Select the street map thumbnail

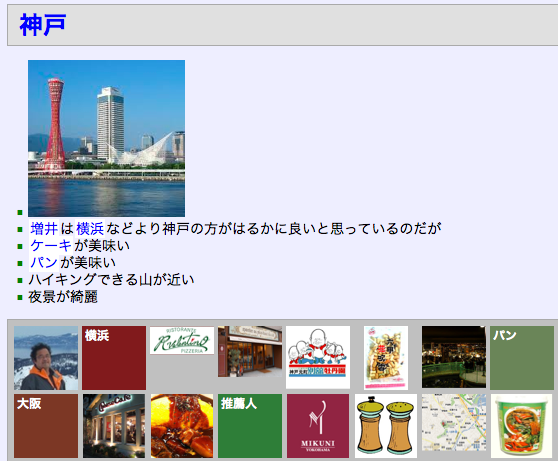[x=454, y=423]
